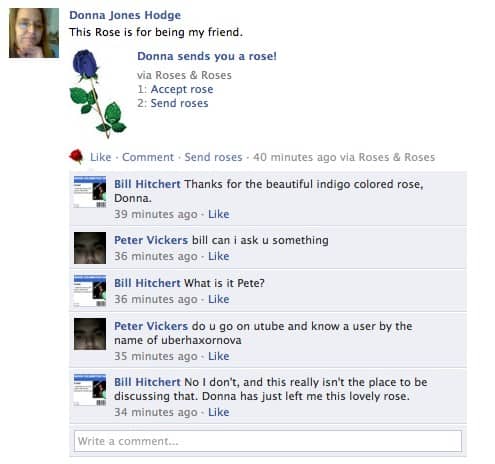The image size is (495, 464).
Task: Click Peter Vickers' avatar on 'ask u something' comment
Action: (90, 248)
